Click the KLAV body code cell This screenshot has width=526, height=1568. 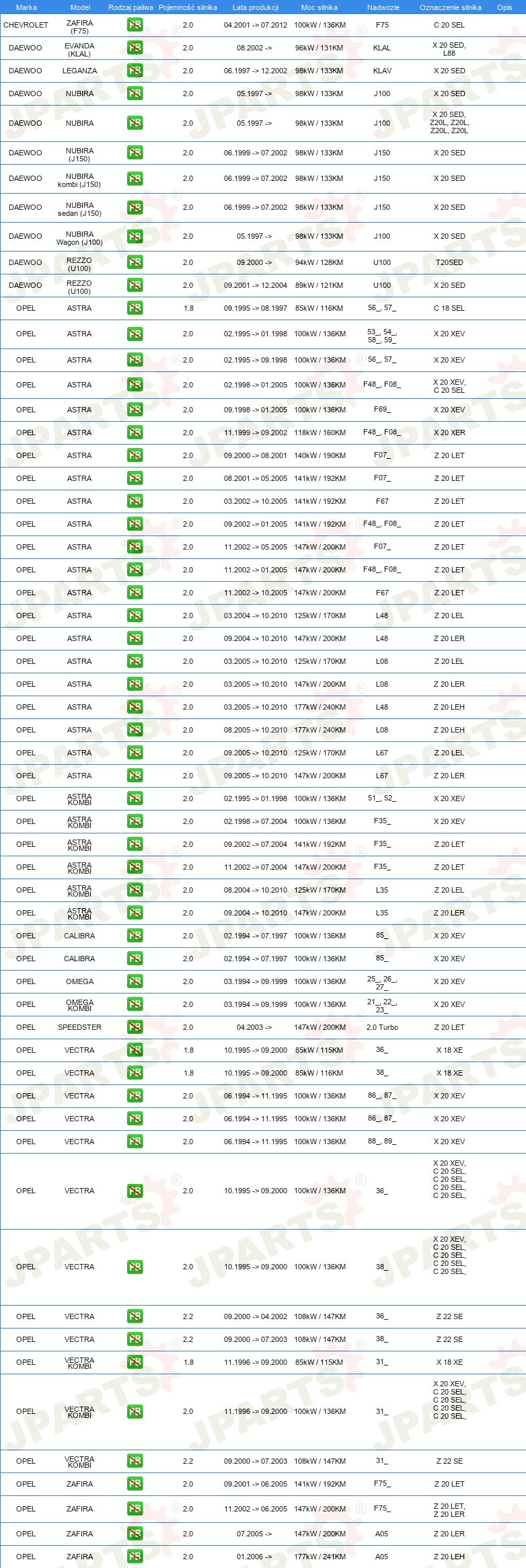pyautogui.click(x=382, y=71)
